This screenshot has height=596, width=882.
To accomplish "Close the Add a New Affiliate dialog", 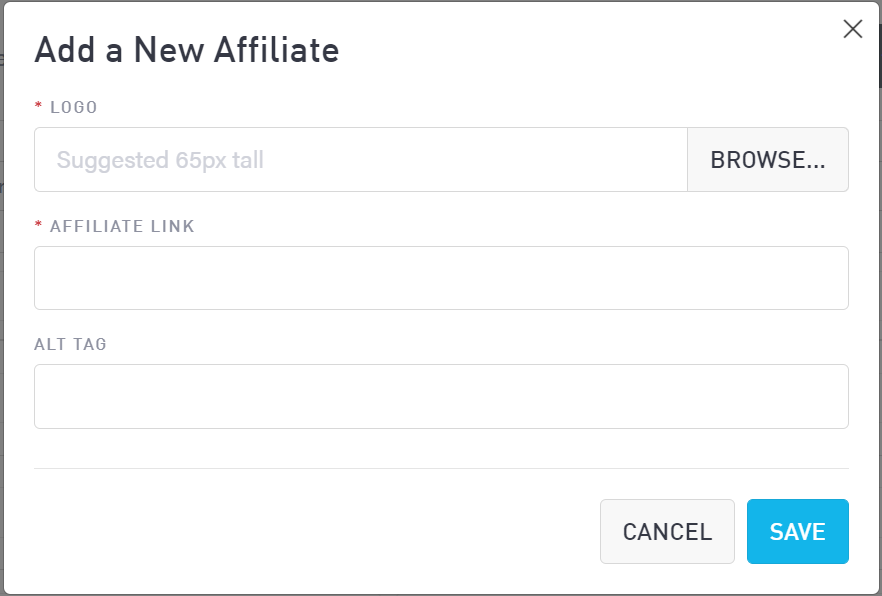I will [x=853, y=29].
